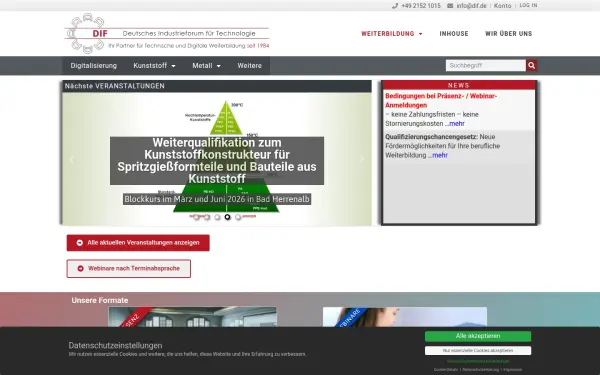Accept all cookies with 'Alle akzeptieren'
600x375 pixels.
pos(478,336)
